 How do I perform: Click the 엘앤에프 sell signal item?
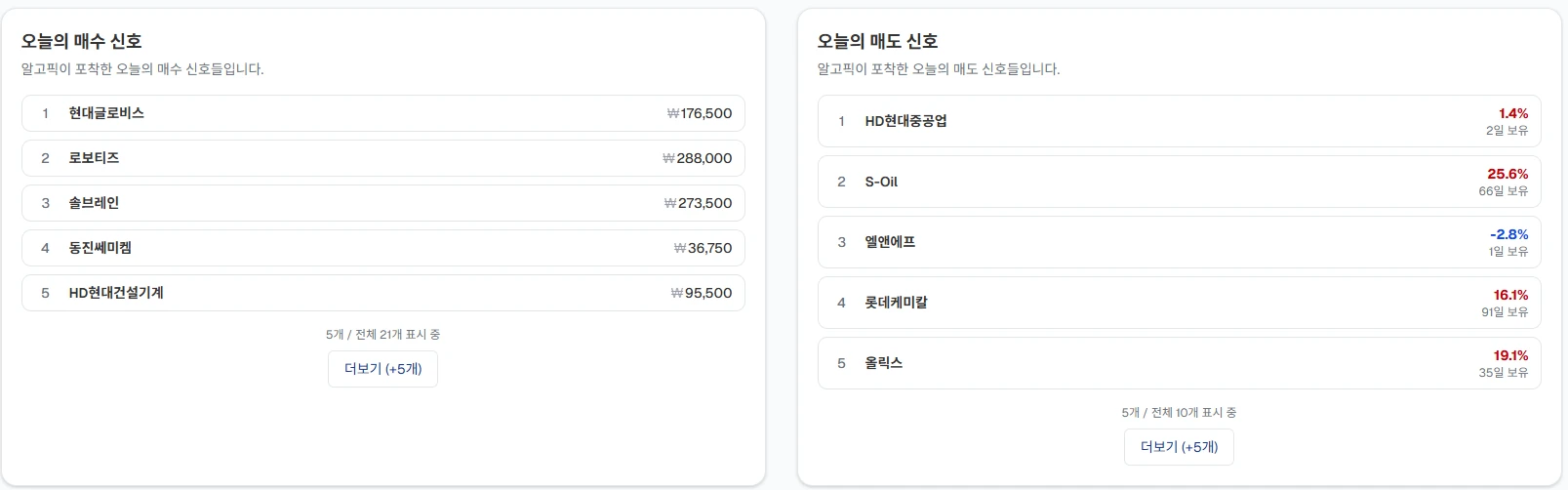pos(890,242)
